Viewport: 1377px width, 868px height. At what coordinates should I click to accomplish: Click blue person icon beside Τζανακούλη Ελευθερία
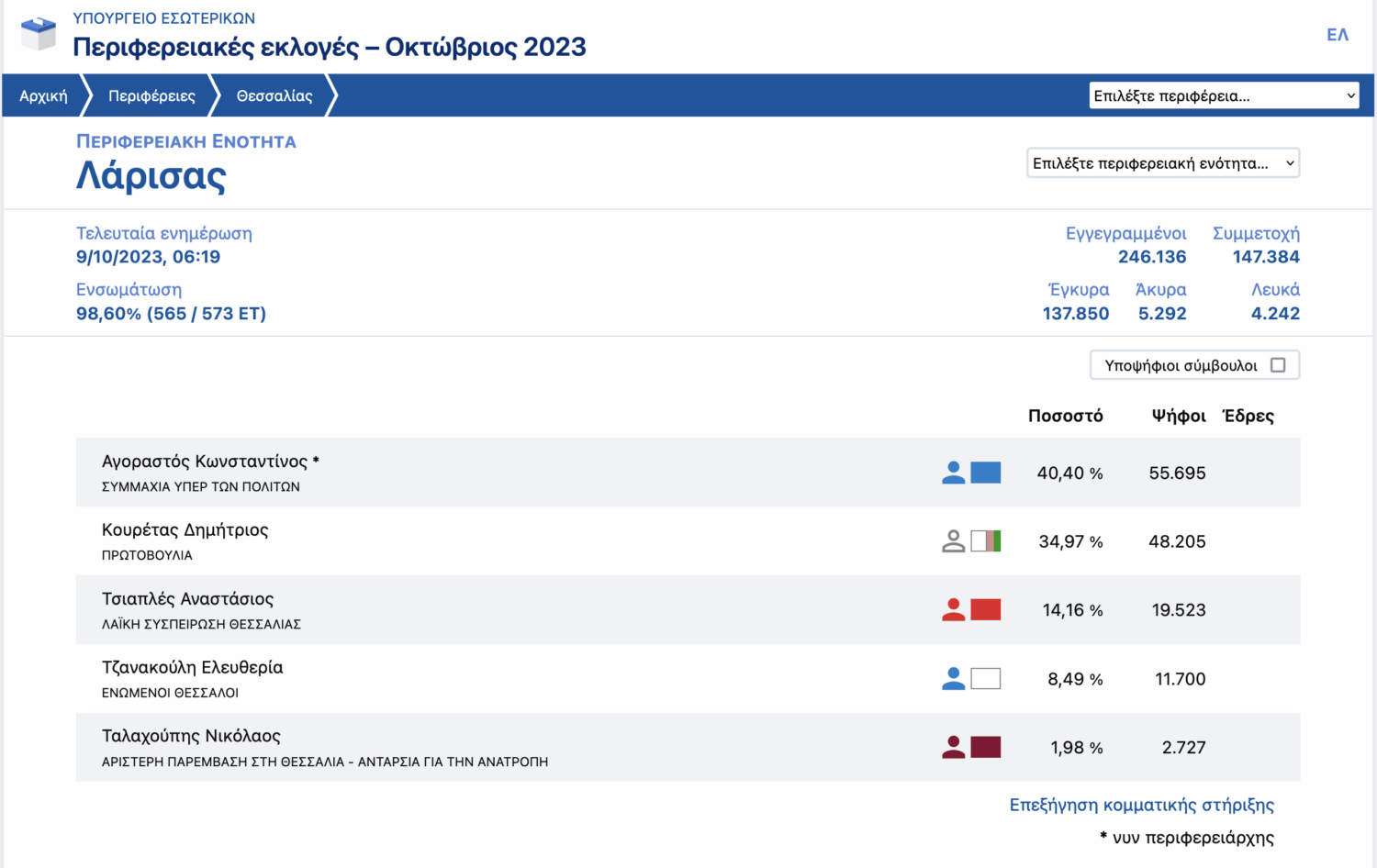(x=953, y=679)
